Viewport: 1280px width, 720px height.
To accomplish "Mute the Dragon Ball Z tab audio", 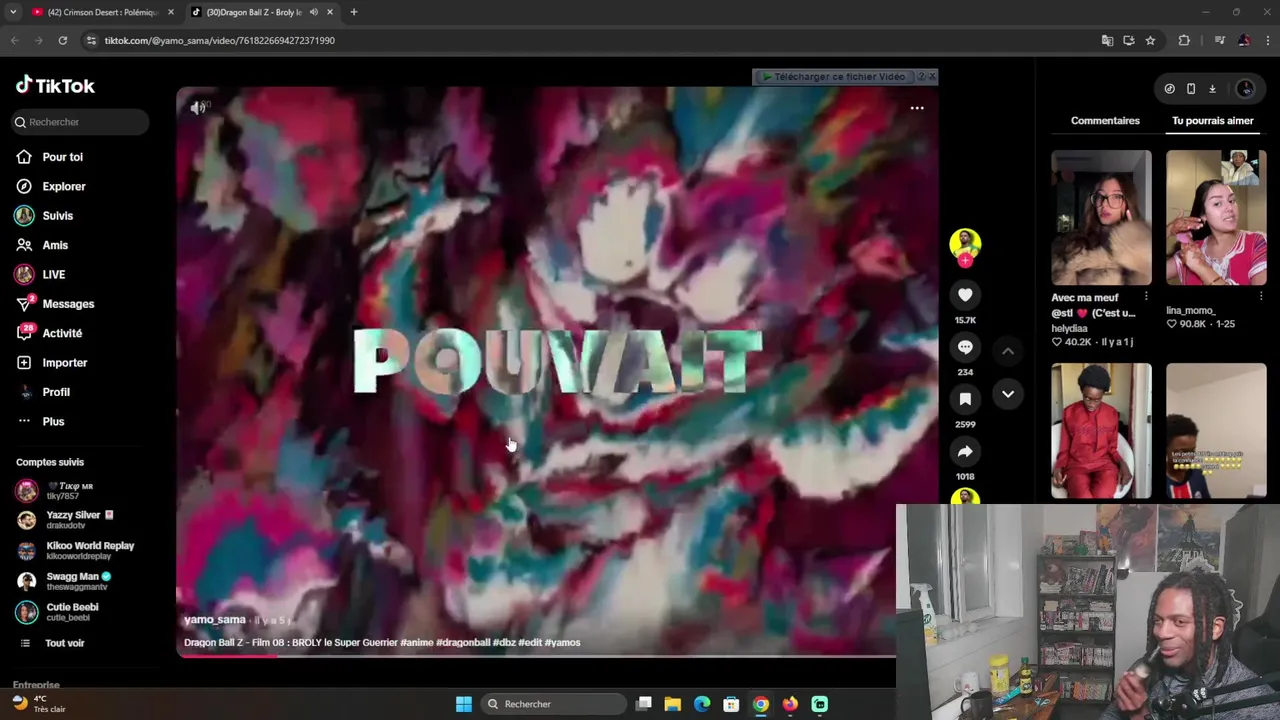I will pos(313,12).
